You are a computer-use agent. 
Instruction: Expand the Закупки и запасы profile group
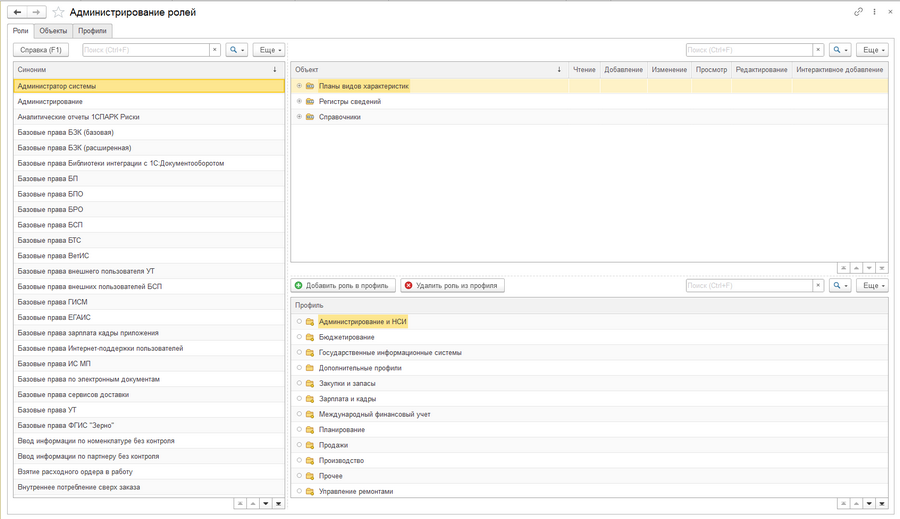[299, 383]
